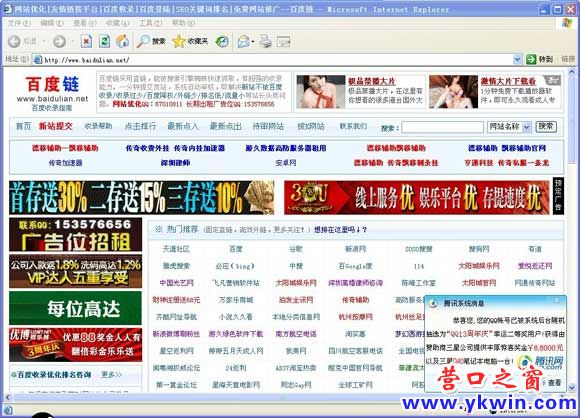Open the Forward button history dropdown arrow
This screenshot has width=580, height=418.
(72, 41)
